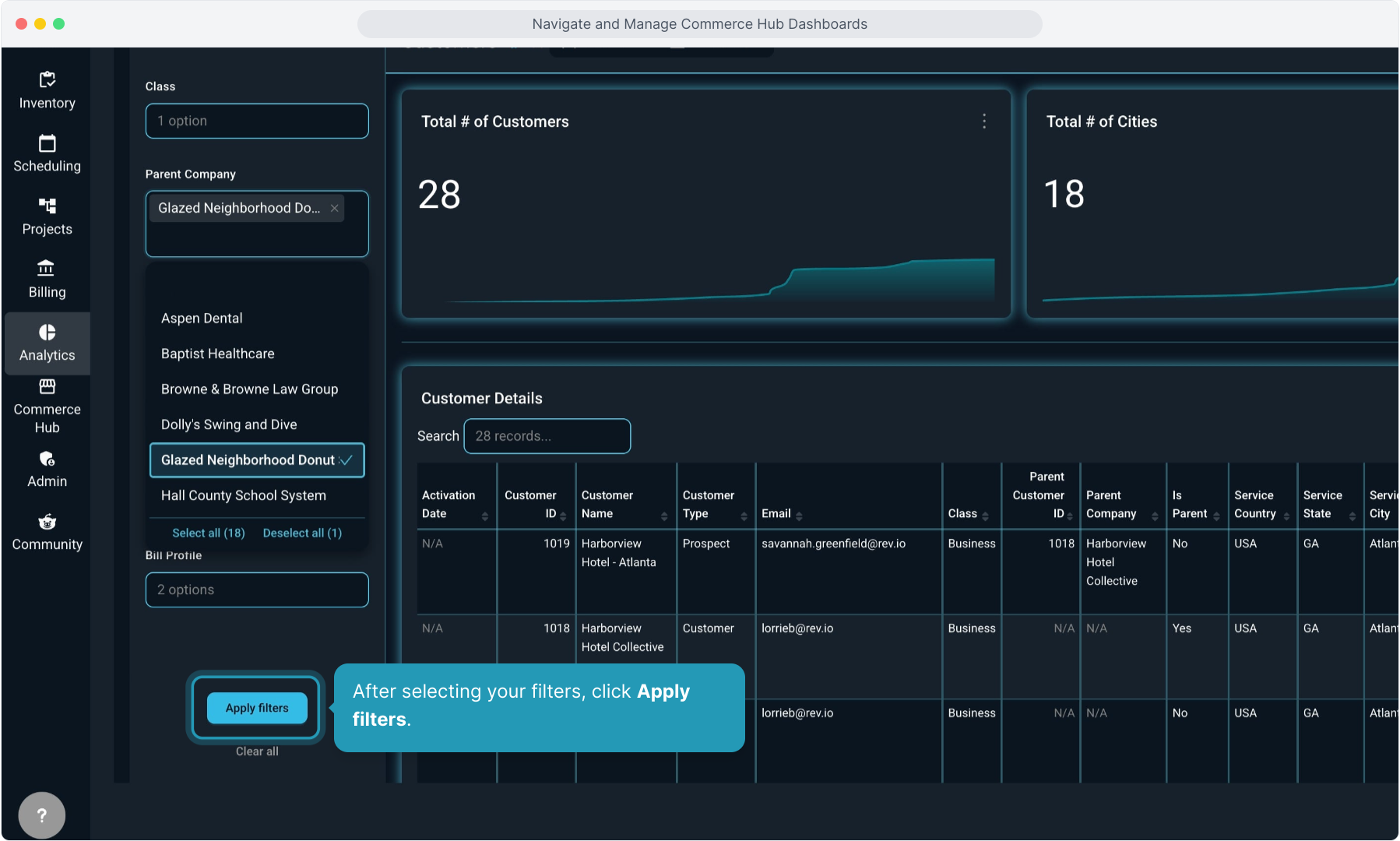Open the Admin shield icon
Screen dimensions: 1400x841
tap(47, 459)
